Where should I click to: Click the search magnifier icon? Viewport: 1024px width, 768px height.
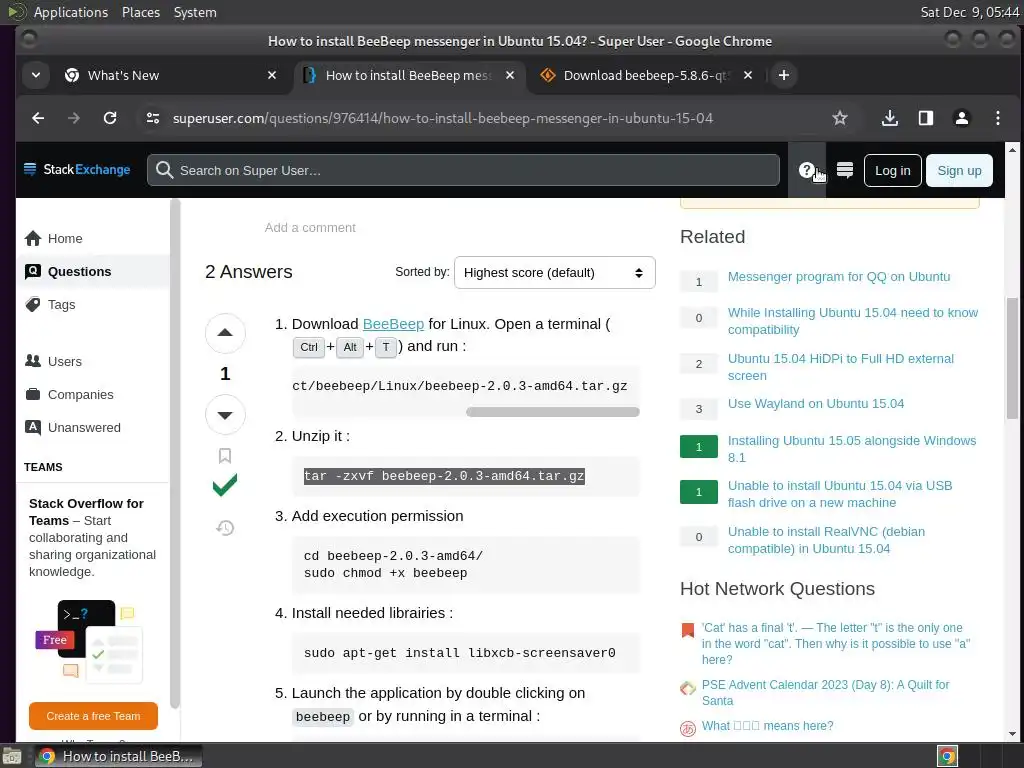point(165,170)
